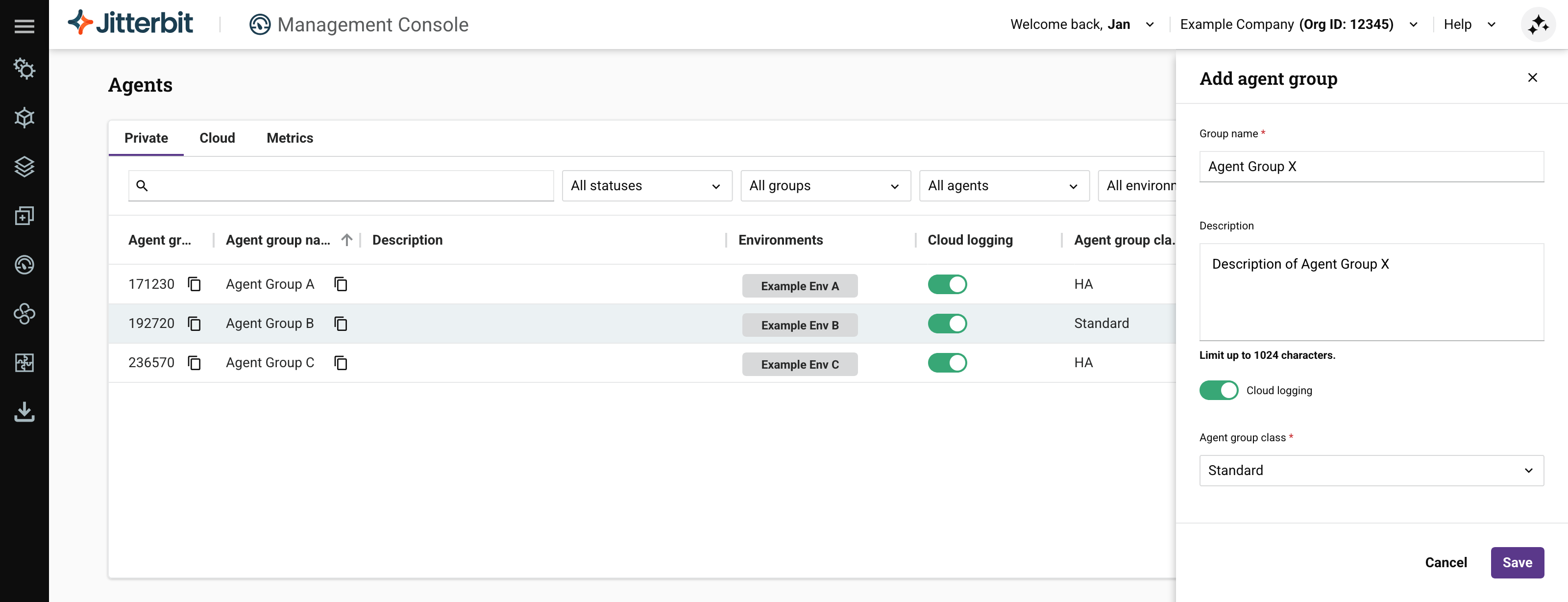This screenshot has width=1568, height=602.
Task: Switch to the Cloud tab
Action: click(217, 138)
